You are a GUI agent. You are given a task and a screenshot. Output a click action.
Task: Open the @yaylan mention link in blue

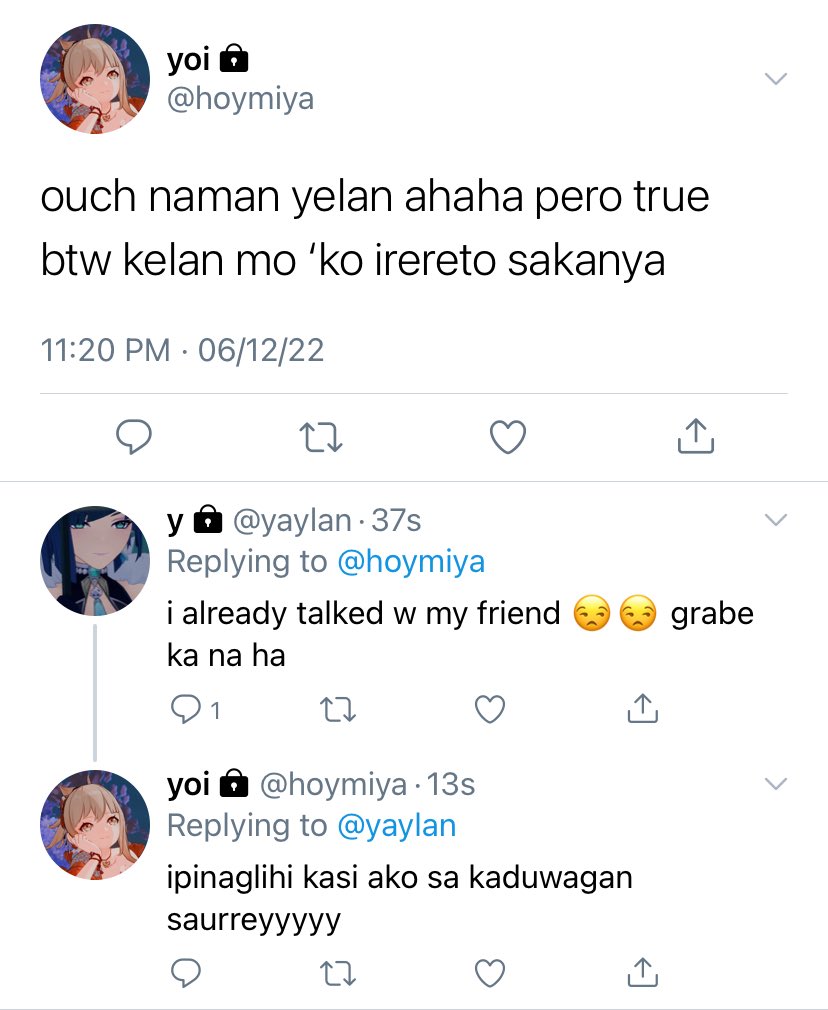pos(396,826)
